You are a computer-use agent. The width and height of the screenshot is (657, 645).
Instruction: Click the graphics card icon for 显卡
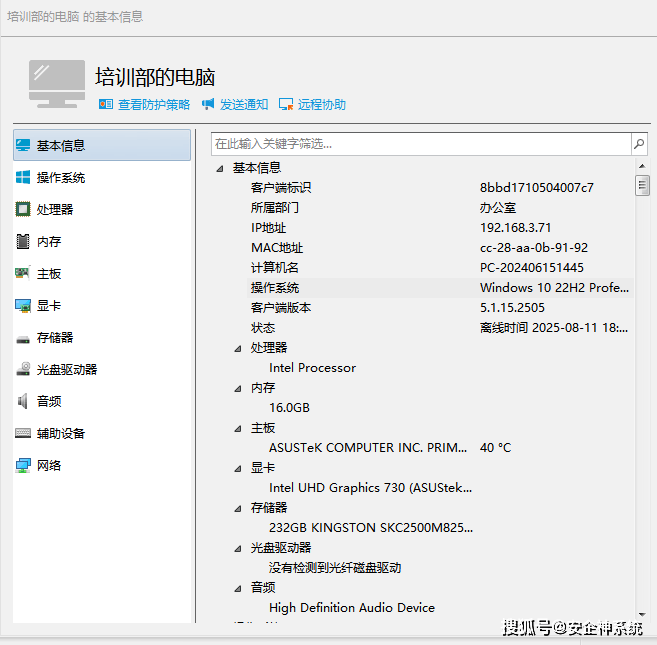point(23,306)
